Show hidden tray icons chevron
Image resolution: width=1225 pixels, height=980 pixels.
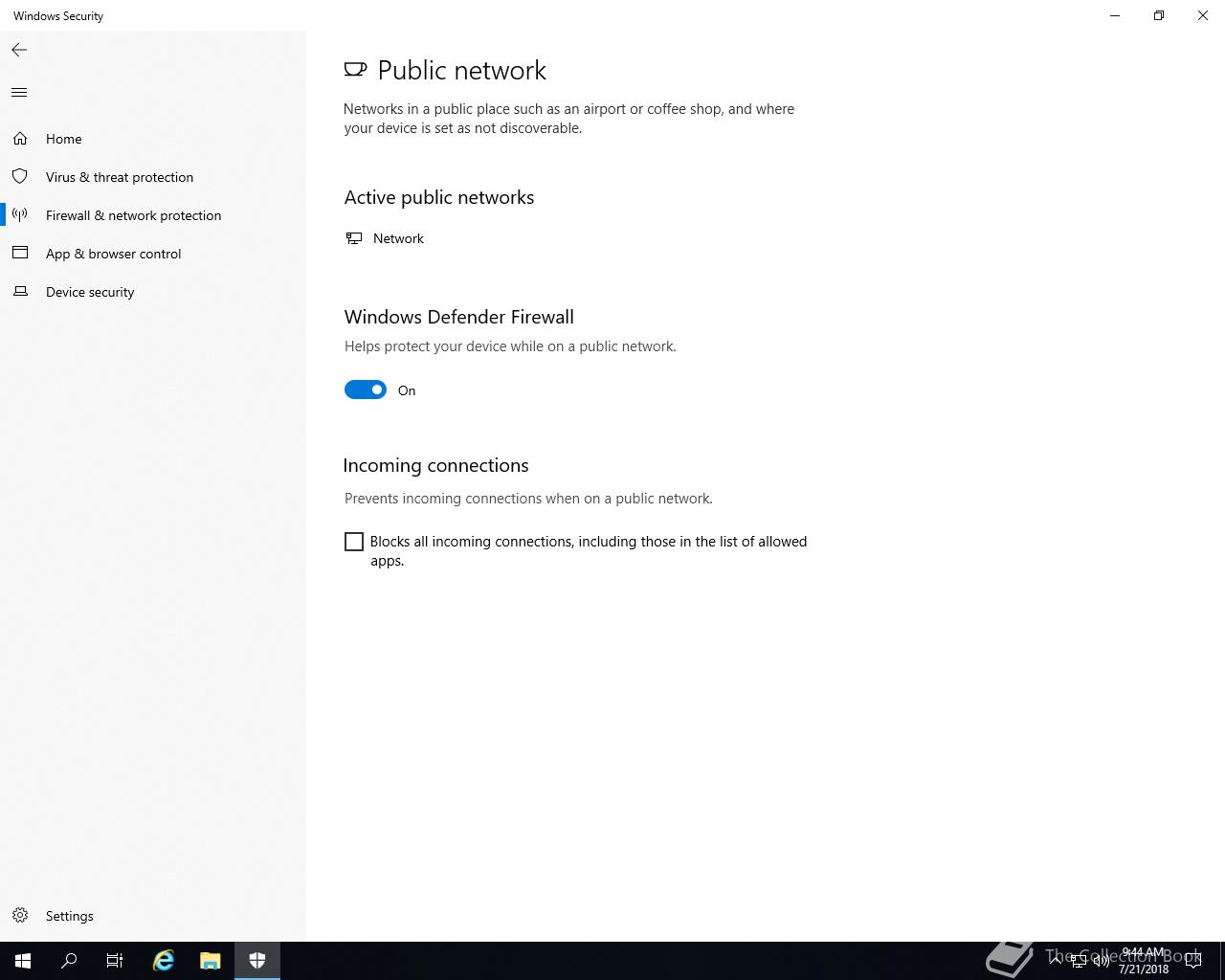[1056, 961]
